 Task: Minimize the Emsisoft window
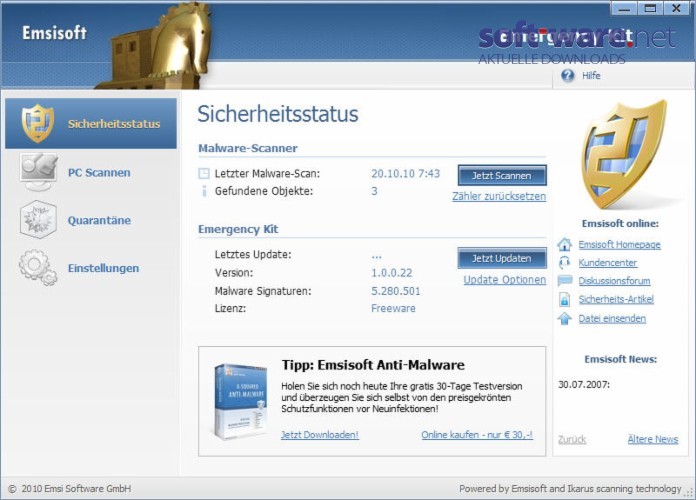pyautogui.click(x=624, y=8)
